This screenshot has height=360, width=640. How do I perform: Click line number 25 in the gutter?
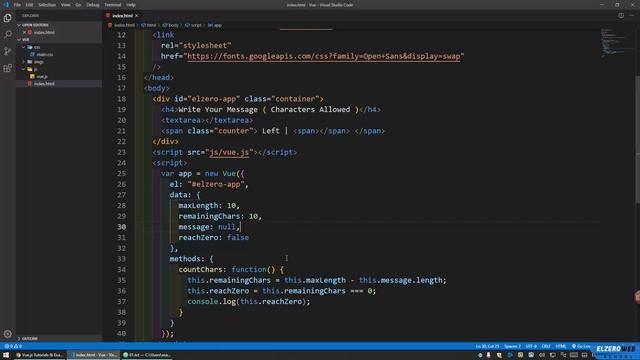121,173
